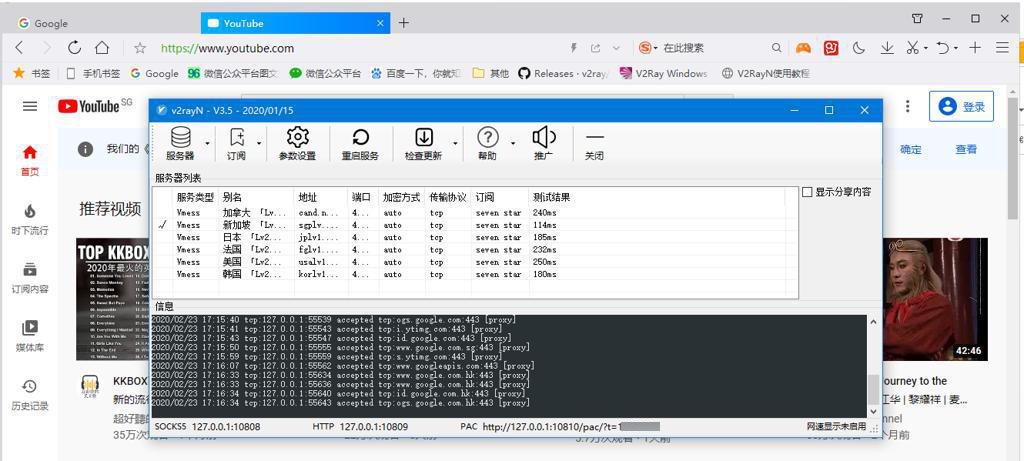Open the 帮助 help icon

click(487, 143)
